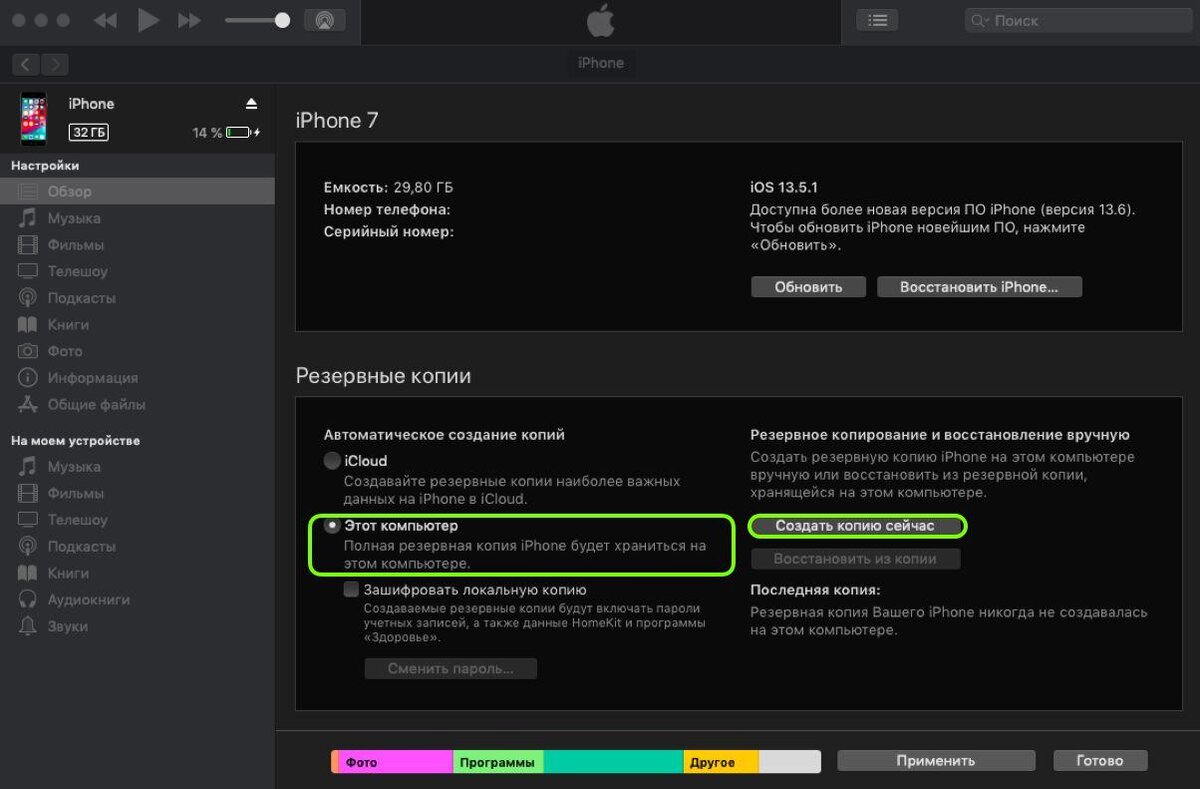The width and height of the screenshot is (1200, 789).
Task: Open Телешоу under Настройки
Action: pyautogui.click(x=137, y=271)
